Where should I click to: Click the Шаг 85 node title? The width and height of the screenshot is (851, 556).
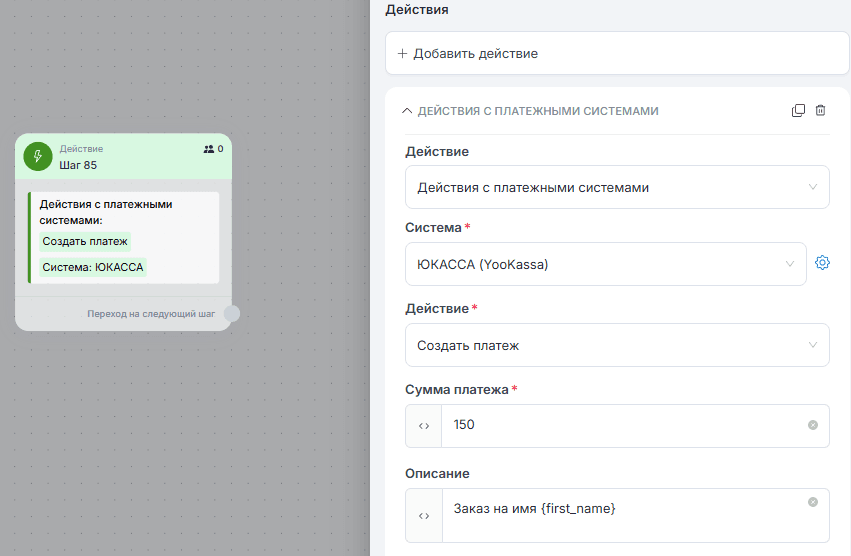[78, 165]
